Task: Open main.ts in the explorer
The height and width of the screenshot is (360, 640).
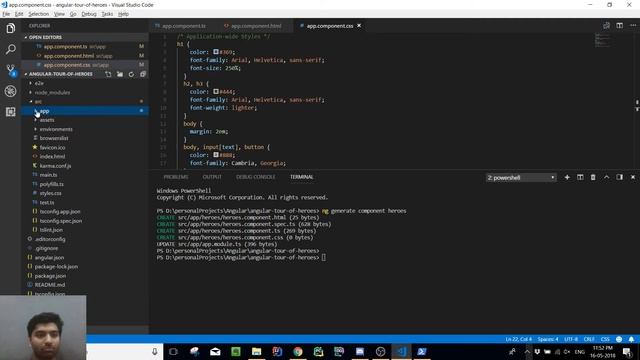Action: click(x=48, y=175)
